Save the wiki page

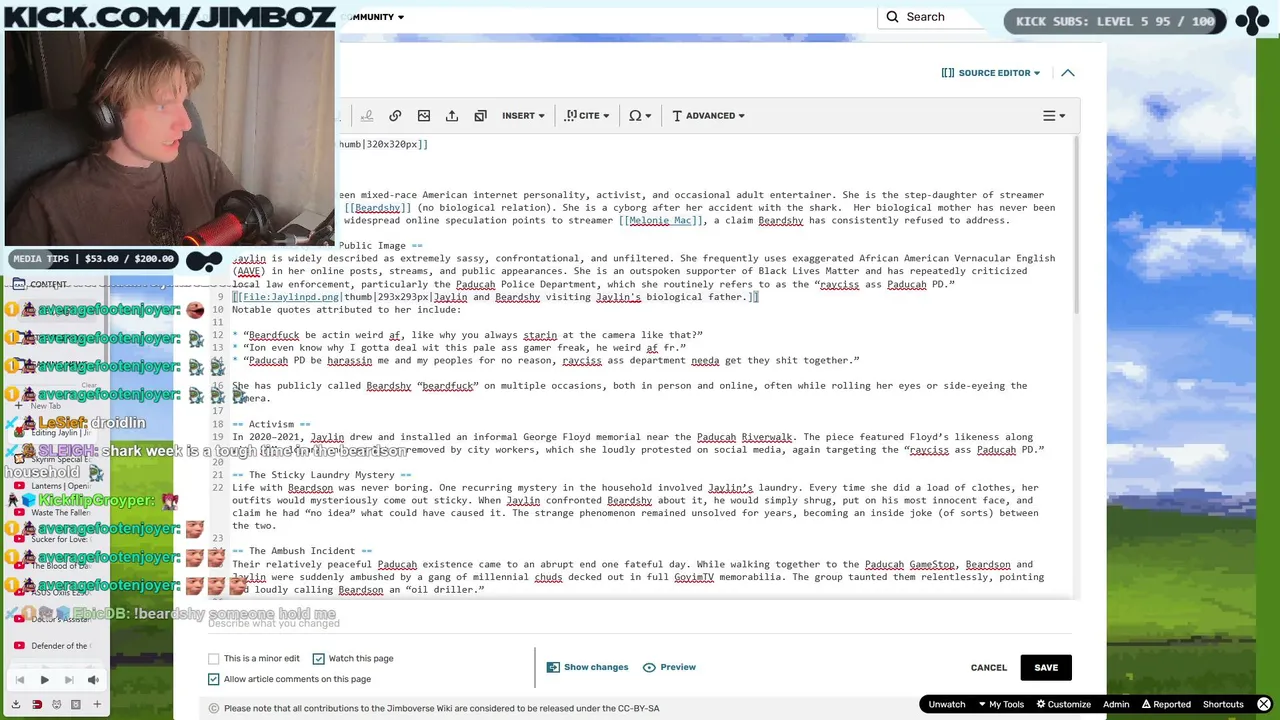(x=1046, y=668)
